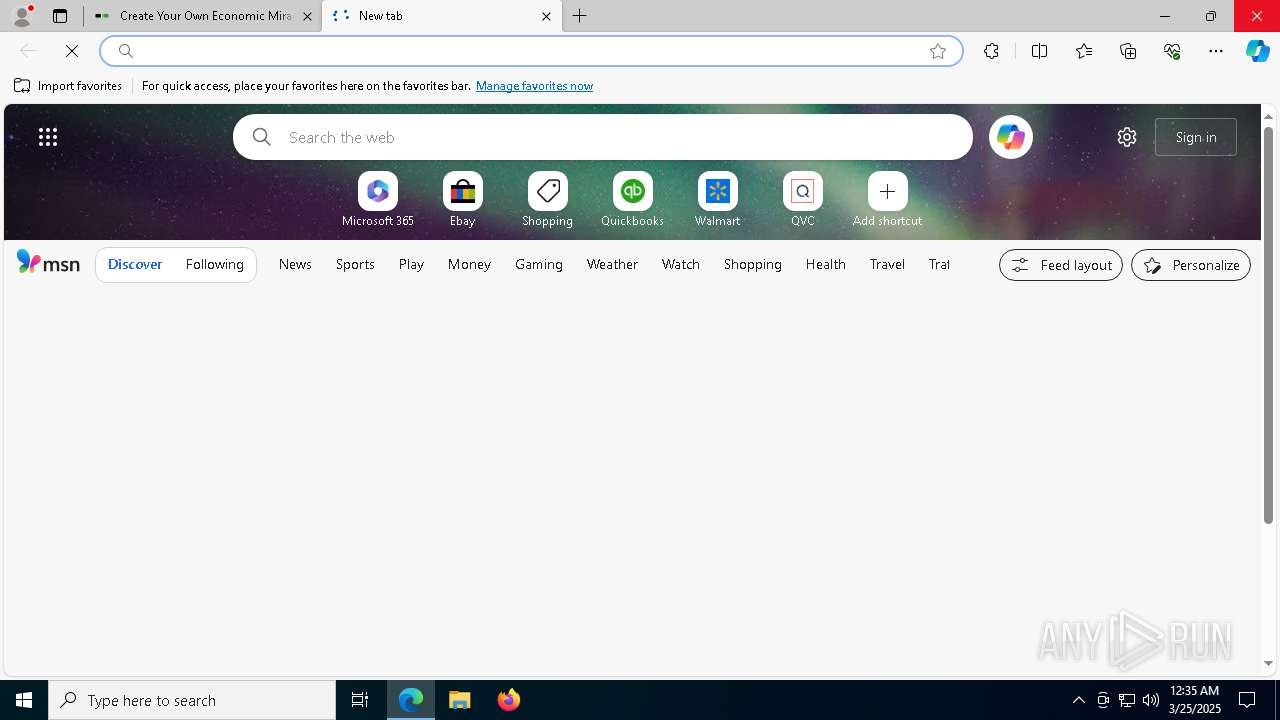Open the Ebay shortcut

(x=463, y=200)
